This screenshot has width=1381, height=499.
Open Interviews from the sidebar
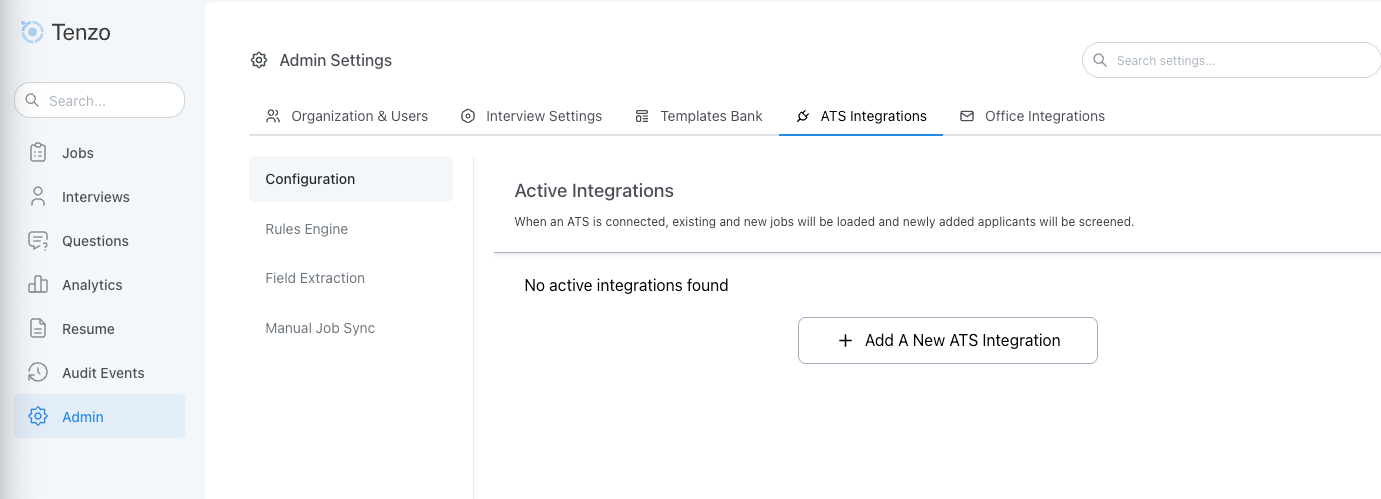(x=100, y=197)
